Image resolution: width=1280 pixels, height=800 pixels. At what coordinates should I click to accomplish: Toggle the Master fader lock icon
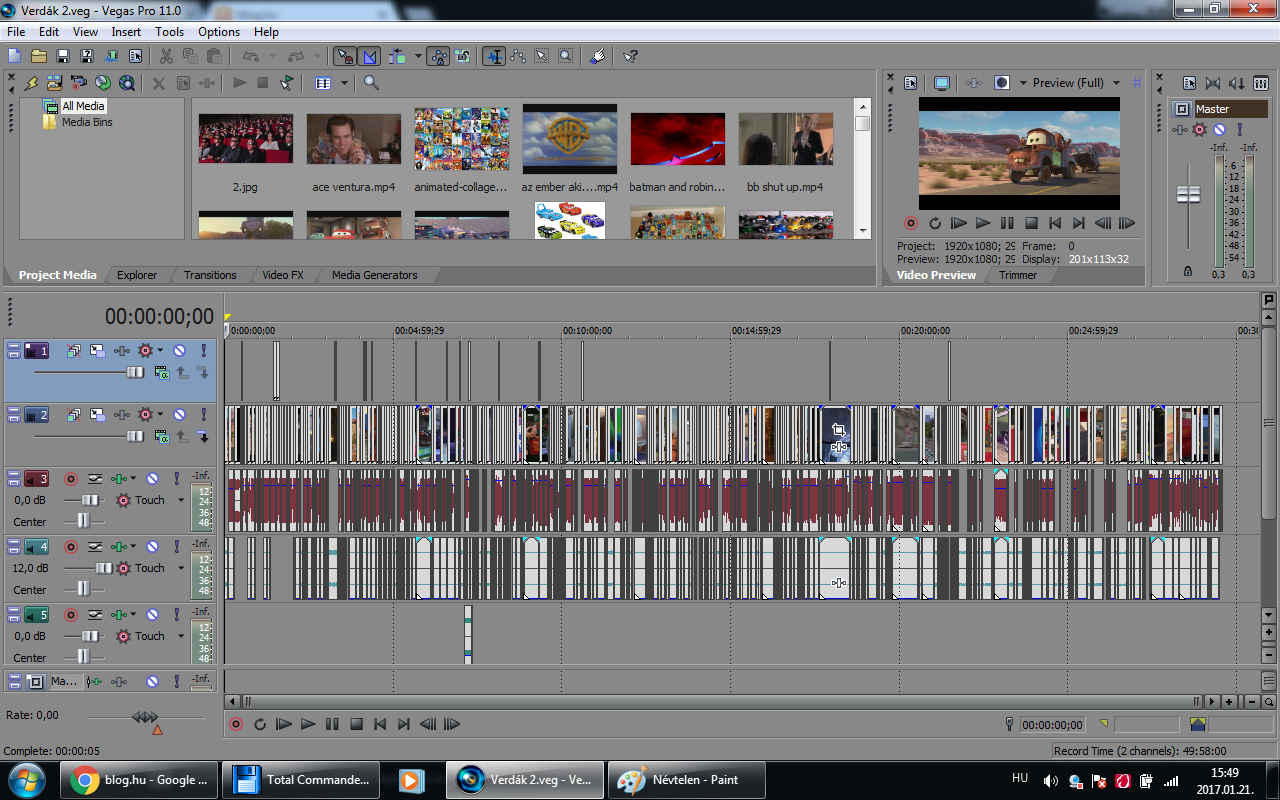click(x=1188, y=271)
